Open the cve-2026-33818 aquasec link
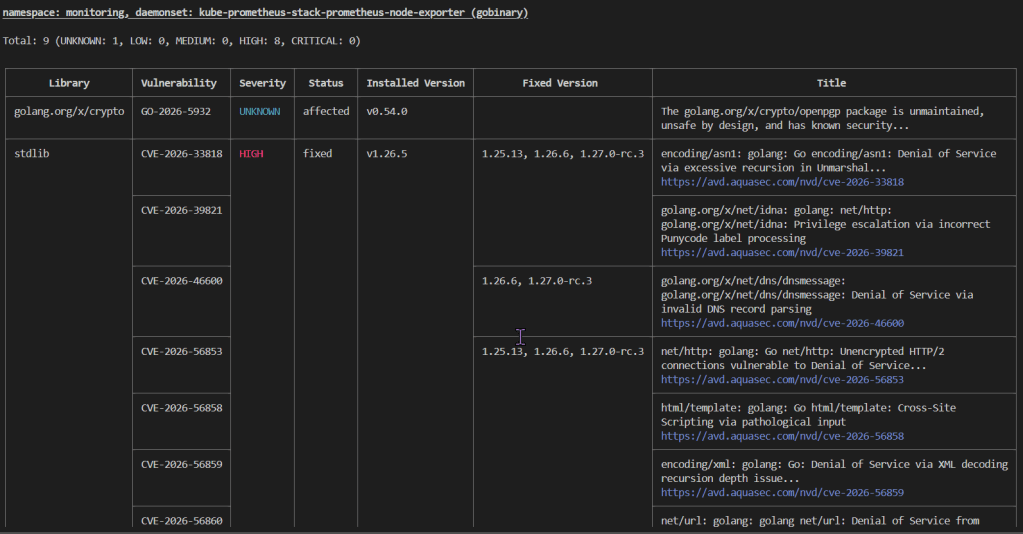1023x534 pixels. pyautogui.click(x=782, y=182)
